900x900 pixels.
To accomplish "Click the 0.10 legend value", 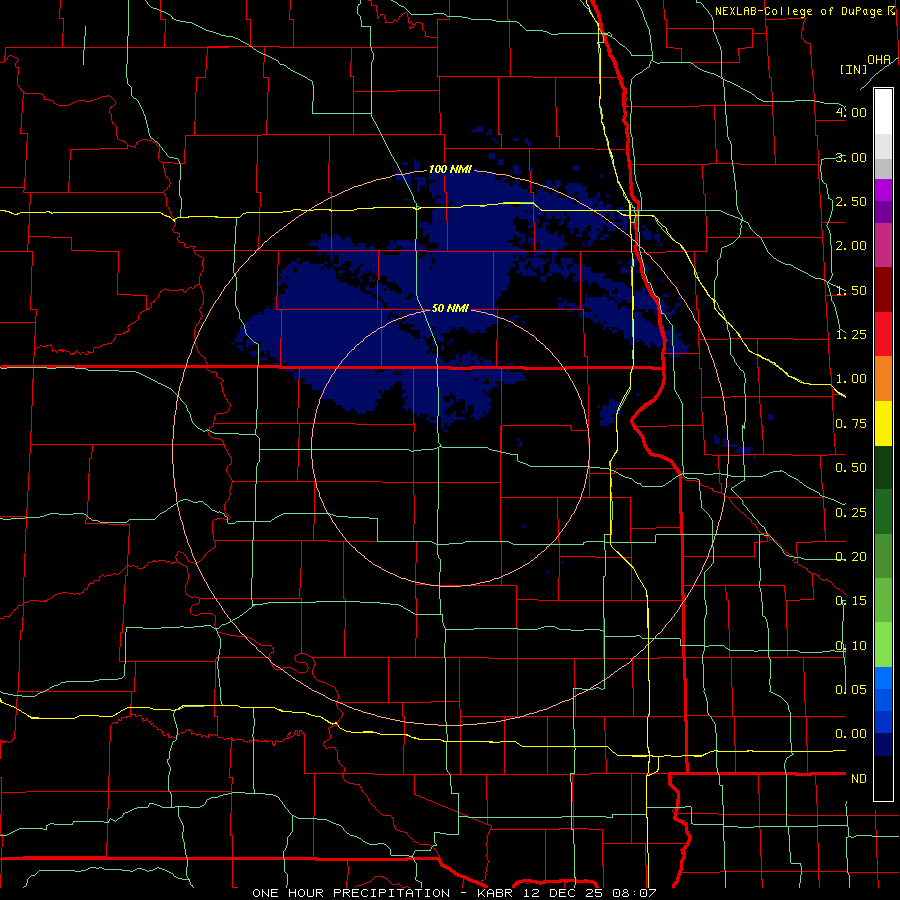I will 851,646.
